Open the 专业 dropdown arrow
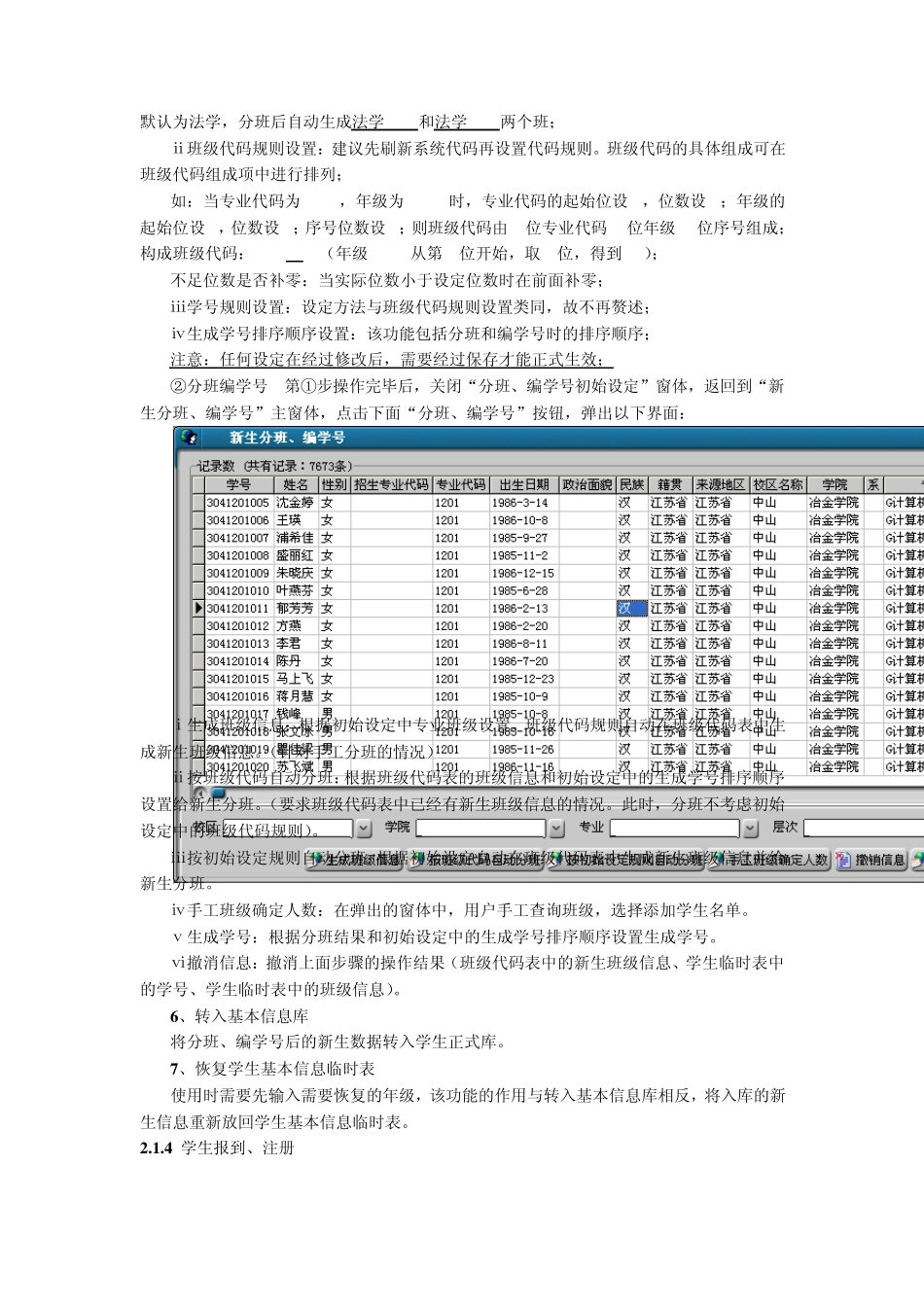This screenshot has height=1307, width=924. click(x=750, y=829)
